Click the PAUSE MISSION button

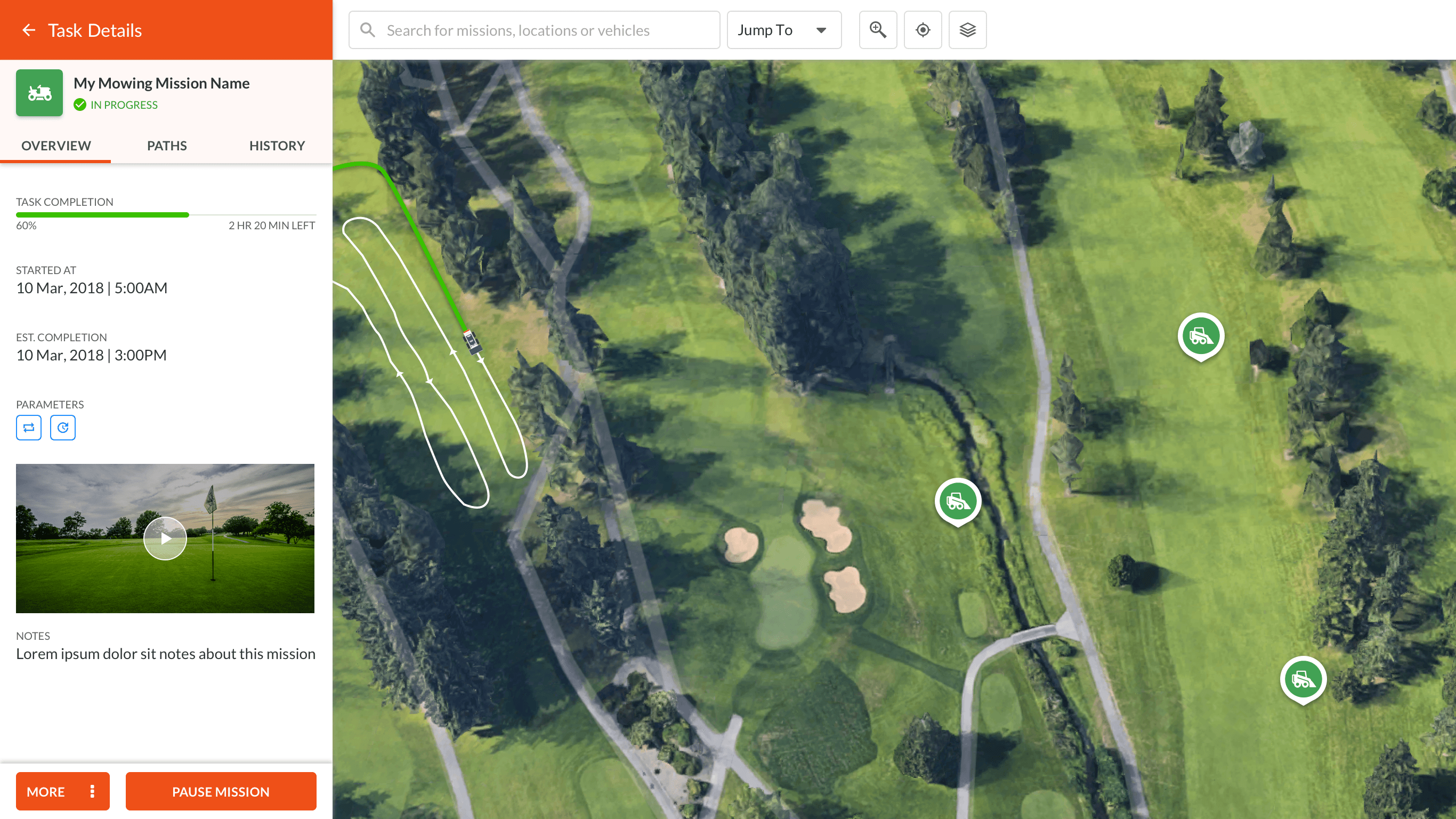pyautogui.click(x=221, y=791)
